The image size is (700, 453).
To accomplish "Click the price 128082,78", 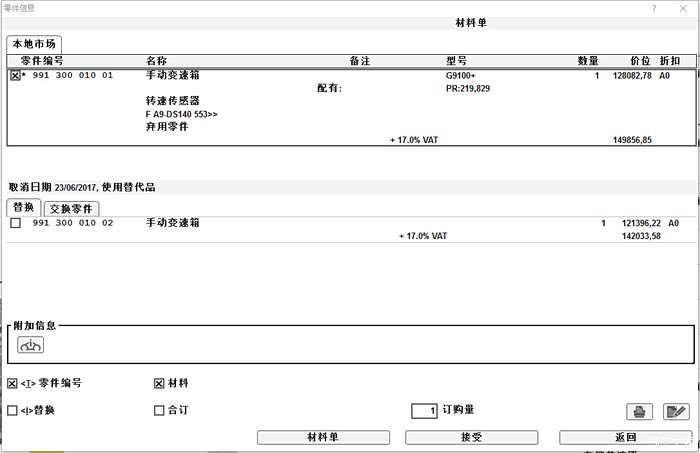I will tap(632, 75).
